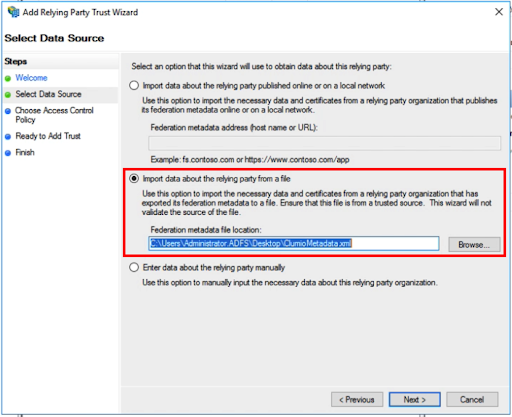Screen dimensions: 512x417
Task: Click the Federation metadata file location field
Action: 294,244
